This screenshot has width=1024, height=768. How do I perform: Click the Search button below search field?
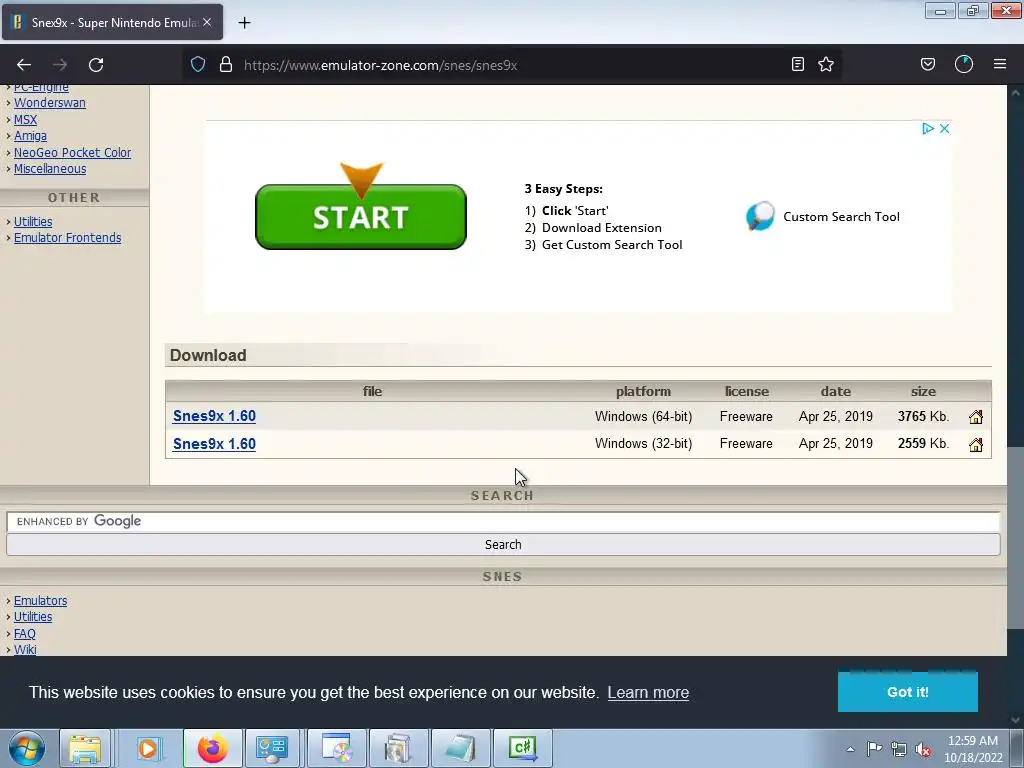503,545
